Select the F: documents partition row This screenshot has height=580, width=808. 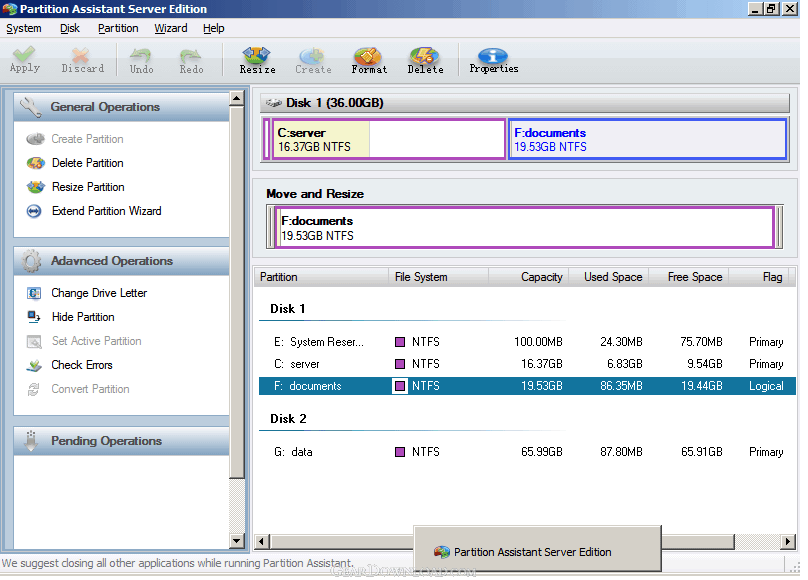click(527, 386)
